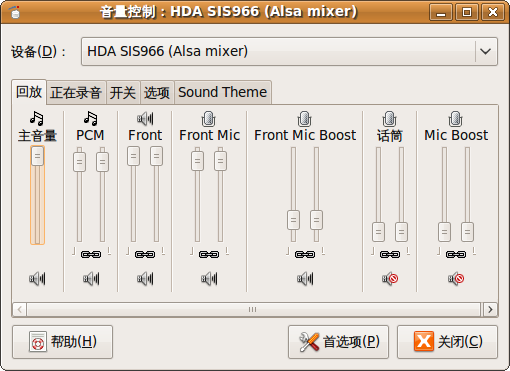Click the Front Mic Boost label text
The width and height of the screenshot is (510, 371).
[305, 135]
